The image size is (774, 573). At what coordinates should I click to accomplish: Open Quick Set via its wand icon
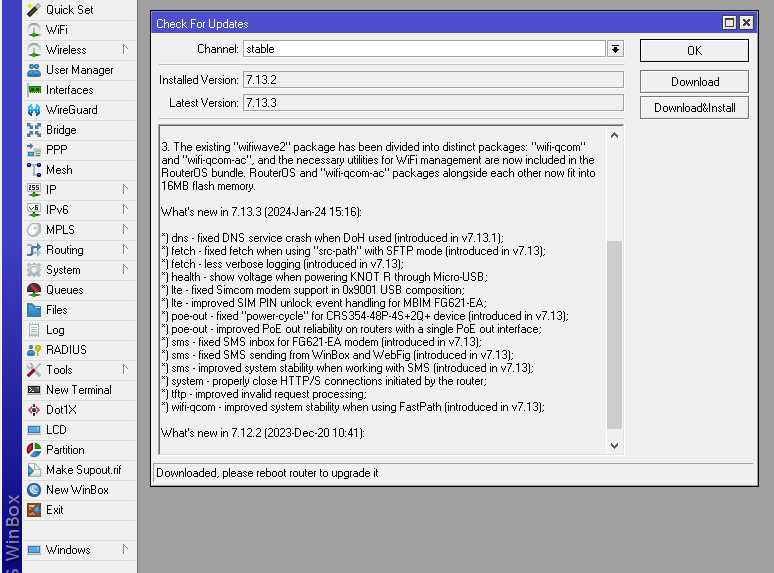click(x=34, y=10)
